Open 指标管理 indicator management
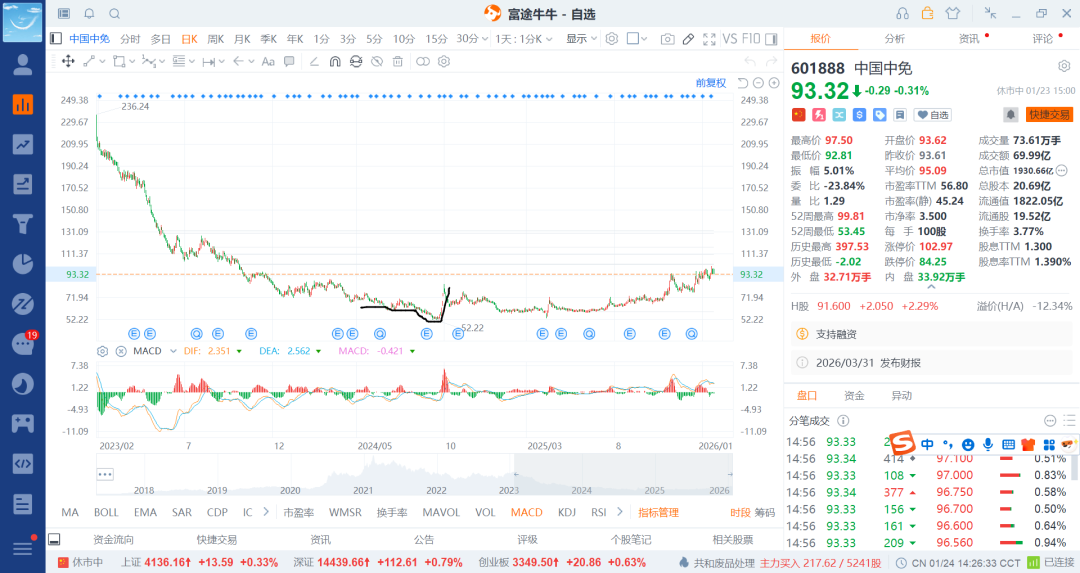The width and height of the screenshot is (1080, 573). coord(658,512)
